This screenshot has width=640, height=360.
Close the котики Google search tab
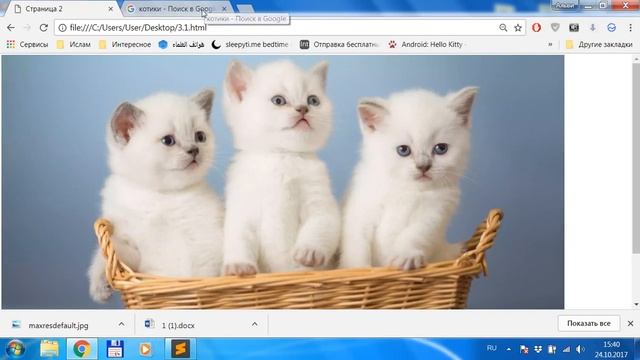(x=224, y=9)
